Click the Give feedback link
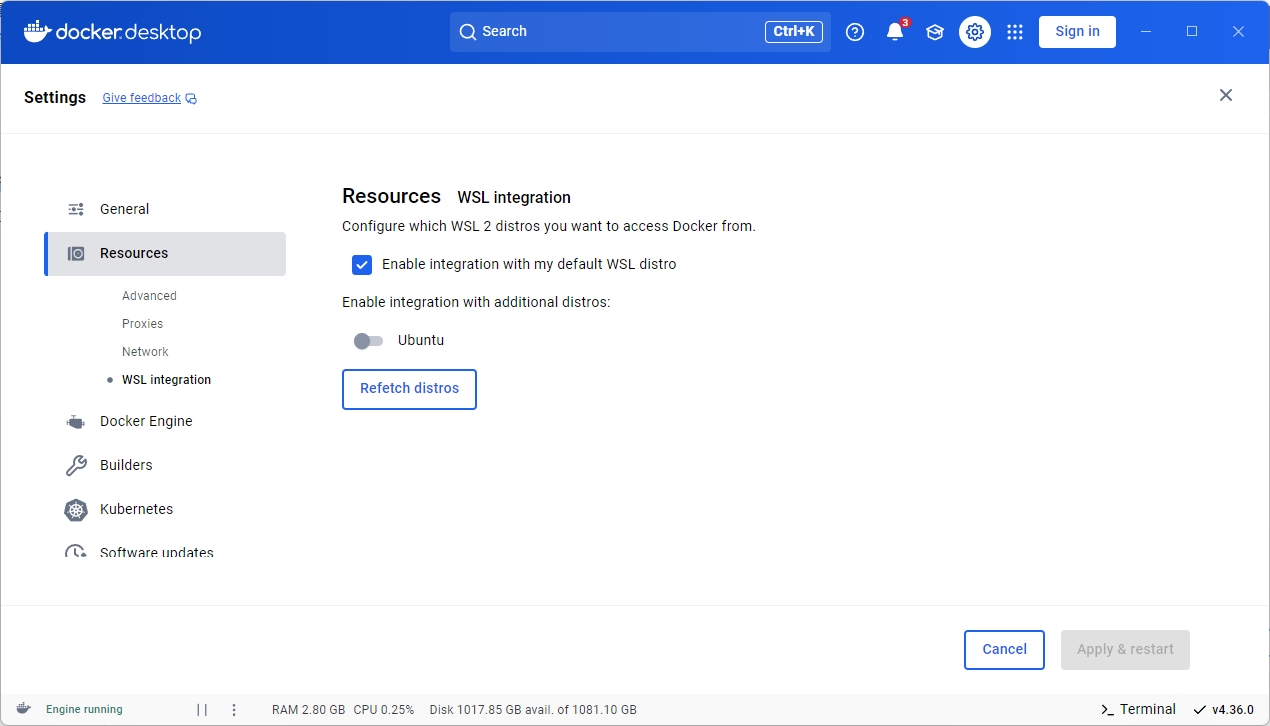Image resolution: width=1270 pixels, height=726 pixels. [142, 98]
